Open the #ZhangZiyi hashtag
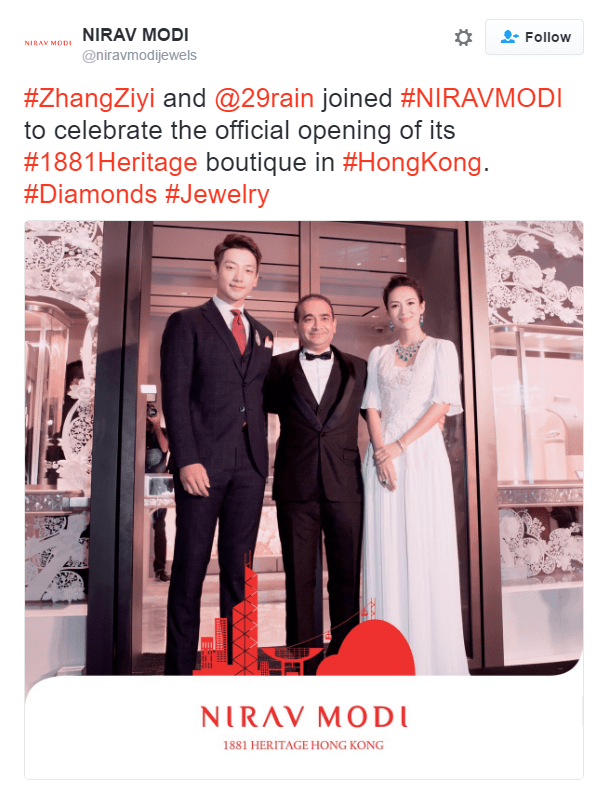This screenshot has height=787, width=608. pyautogui.click(x=89, y=99)
